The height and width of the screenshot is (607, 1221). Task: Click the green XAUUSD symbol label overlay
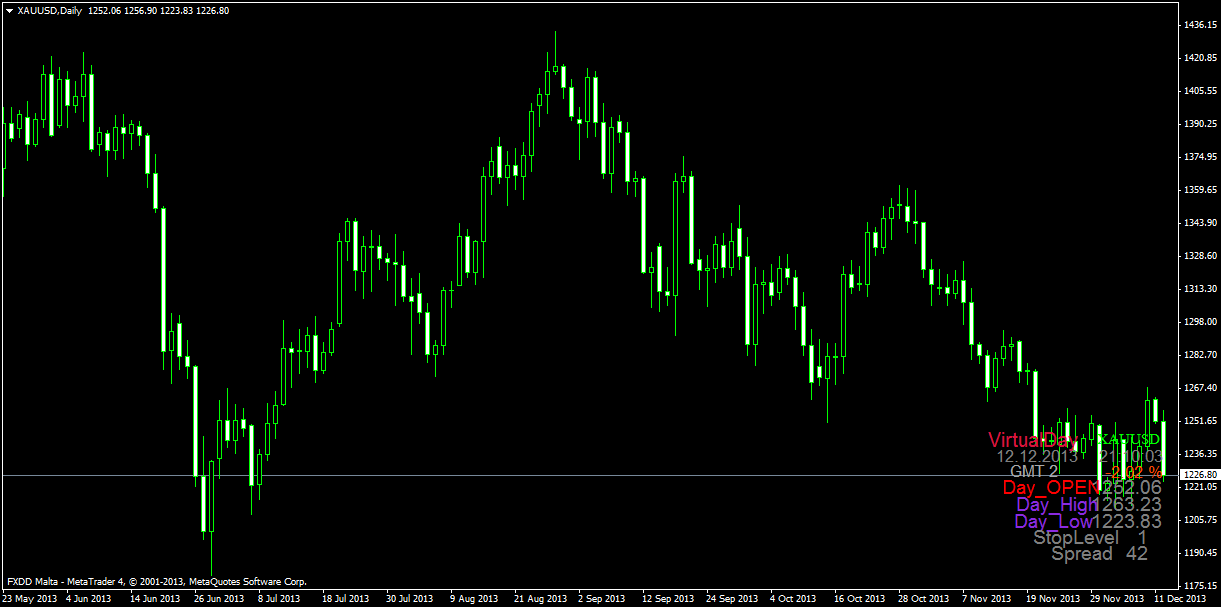(1128, 440)
